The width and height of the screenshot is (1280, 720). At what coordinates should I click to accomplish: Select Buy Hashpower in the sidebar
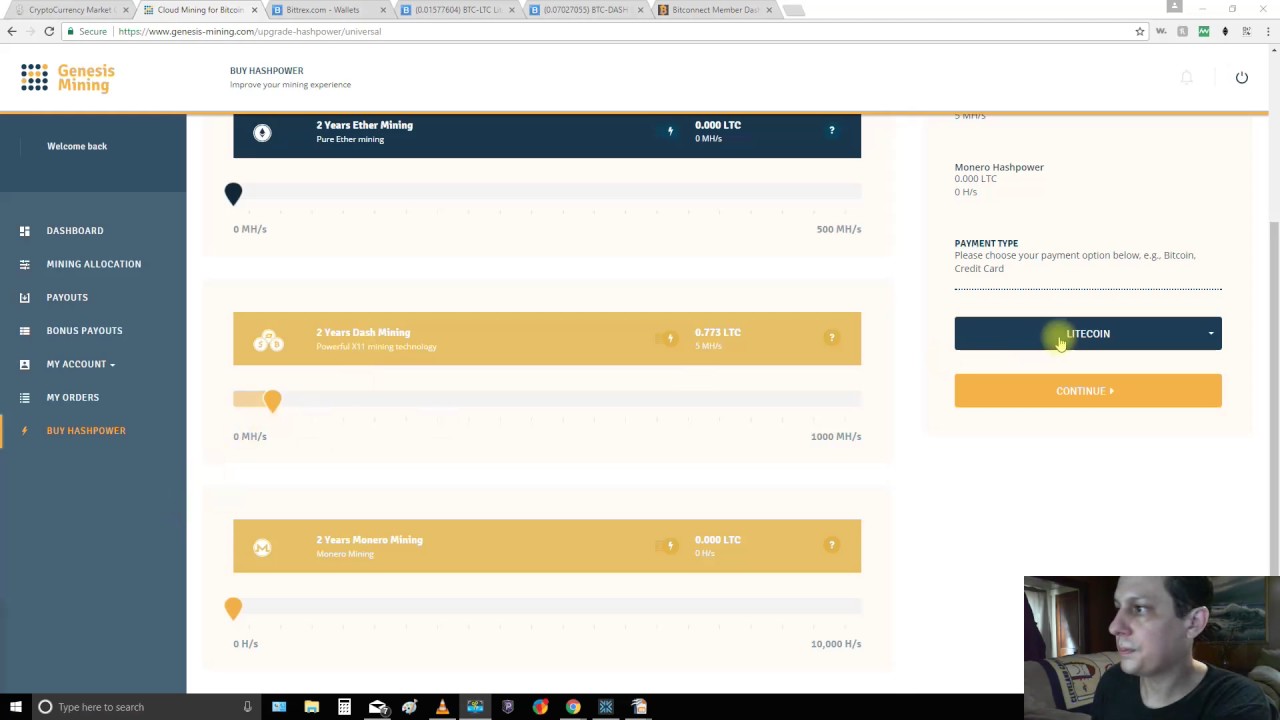(85, 431)
